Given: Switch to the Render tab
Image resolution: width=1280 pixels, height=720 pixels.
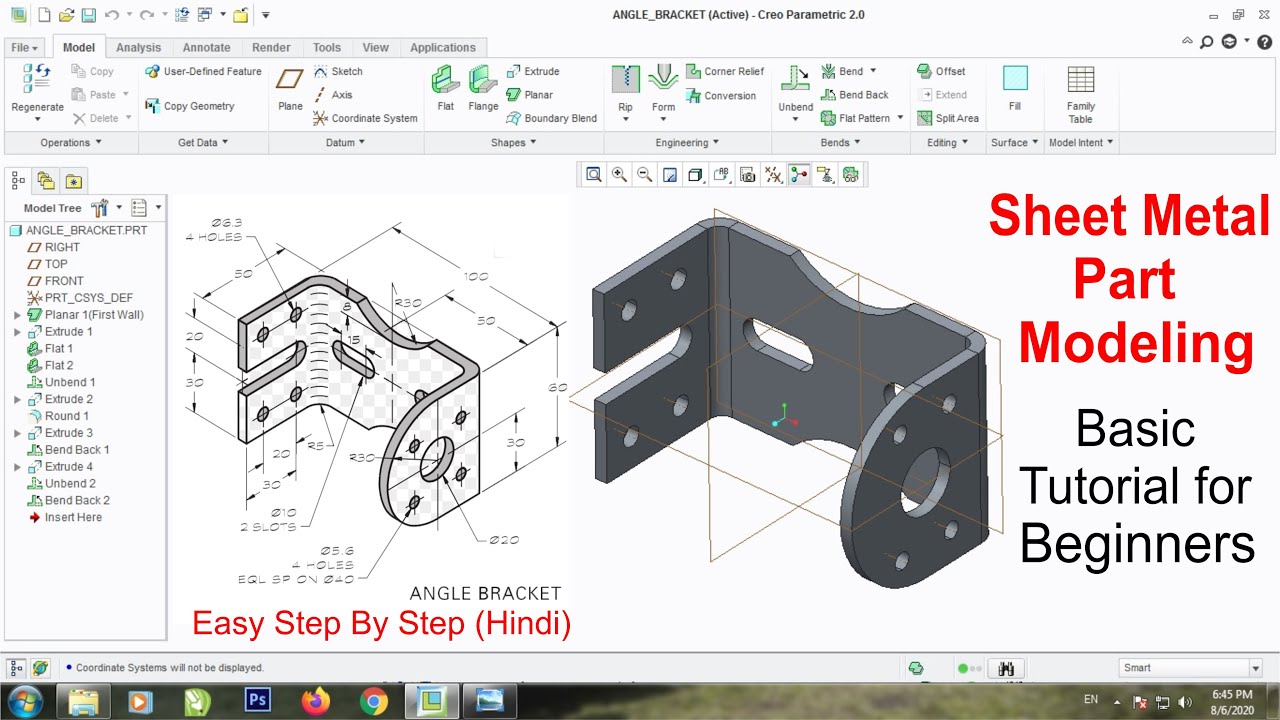Looking at the screenshot, I should [x=271, y=47].
